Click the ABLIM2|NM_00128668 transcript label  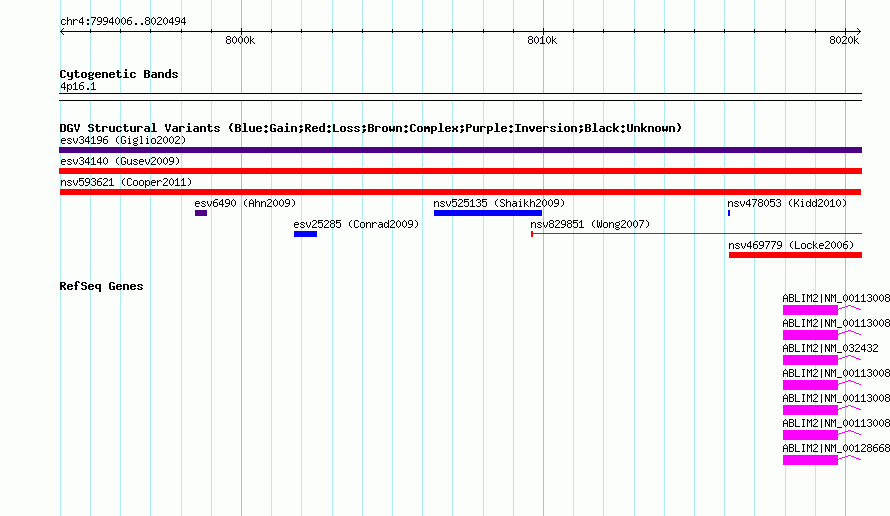[x=836, y=448]
